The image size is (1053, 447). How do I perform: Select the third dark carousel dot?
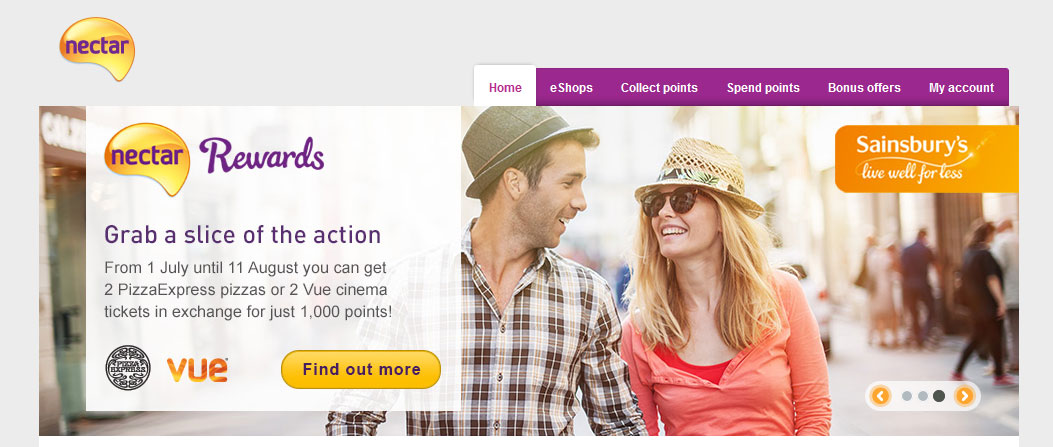[x=939, y=396]
